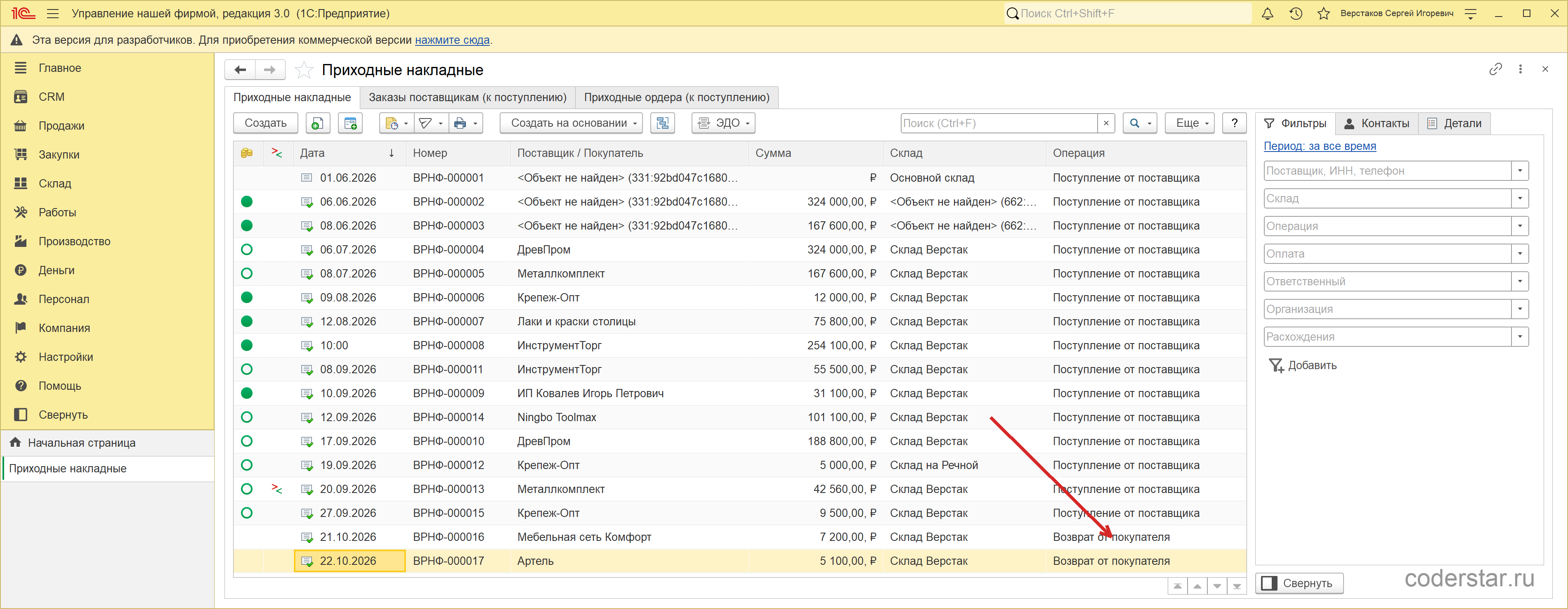
Task: Expand the Склад filter dropdown
Action: tap(1520, 199)
